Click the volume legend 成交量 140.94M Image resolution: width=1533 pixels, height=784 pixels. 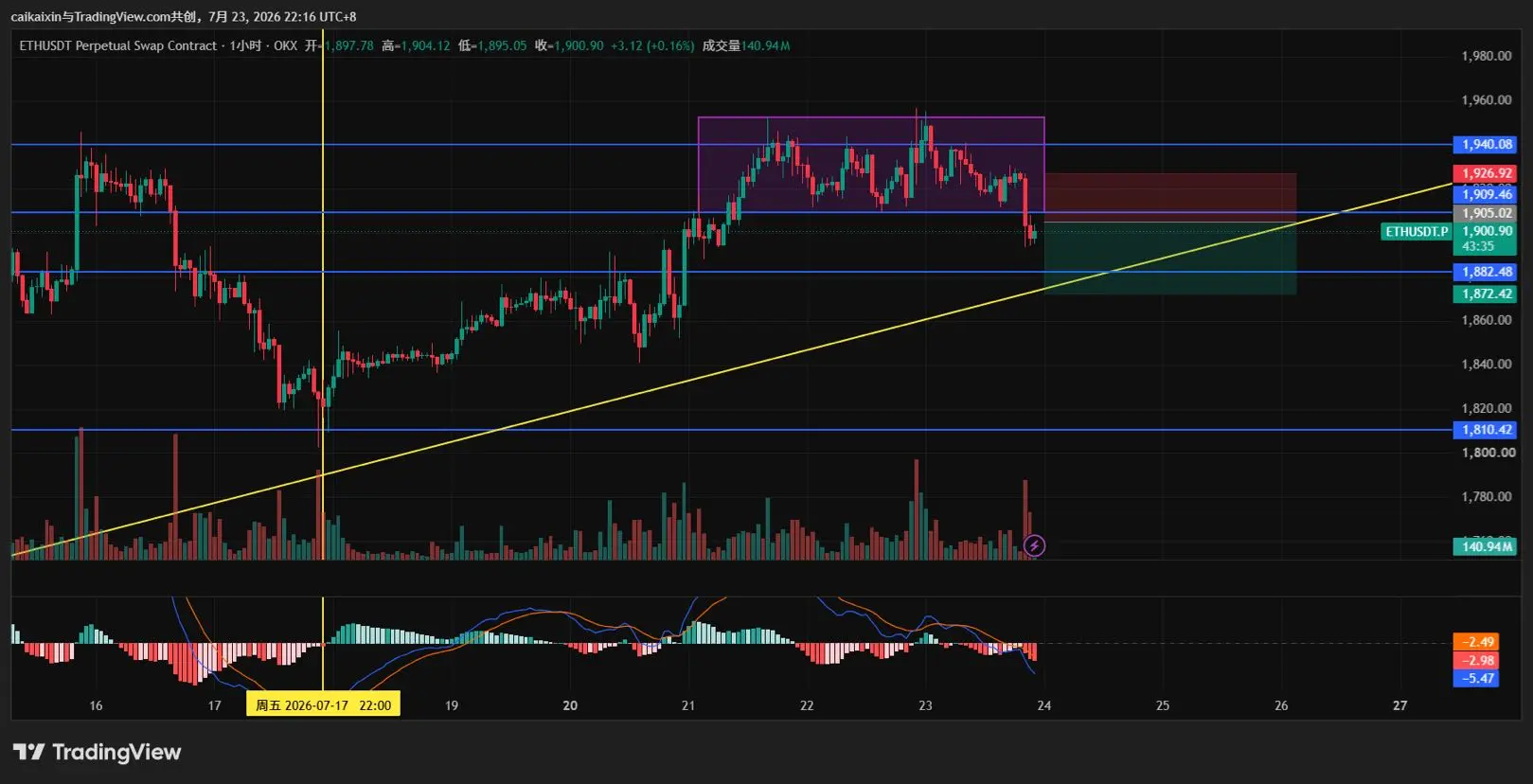click(746, 45)
